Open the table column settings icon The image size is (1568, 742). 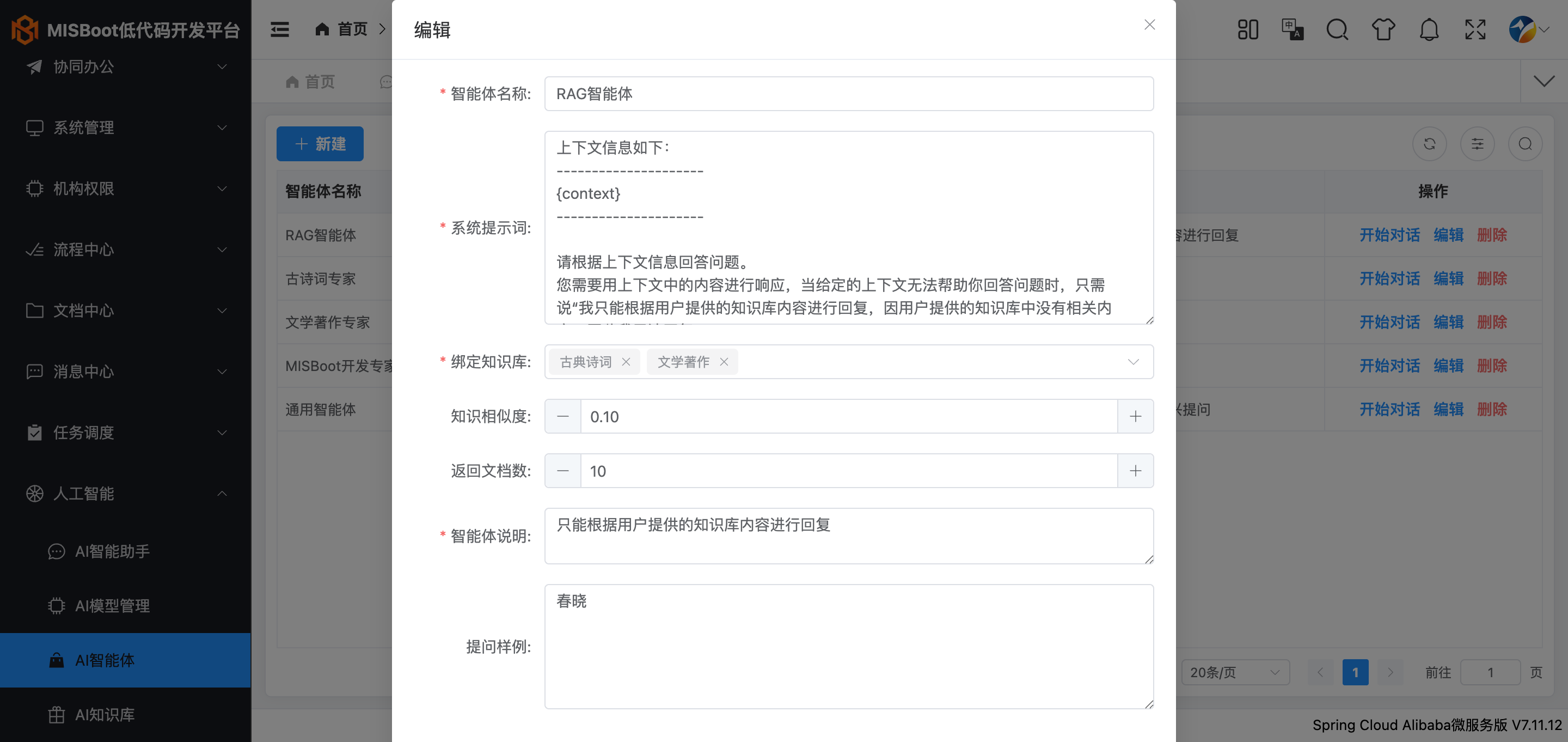pyautogui.click(x=1477, y=144)
